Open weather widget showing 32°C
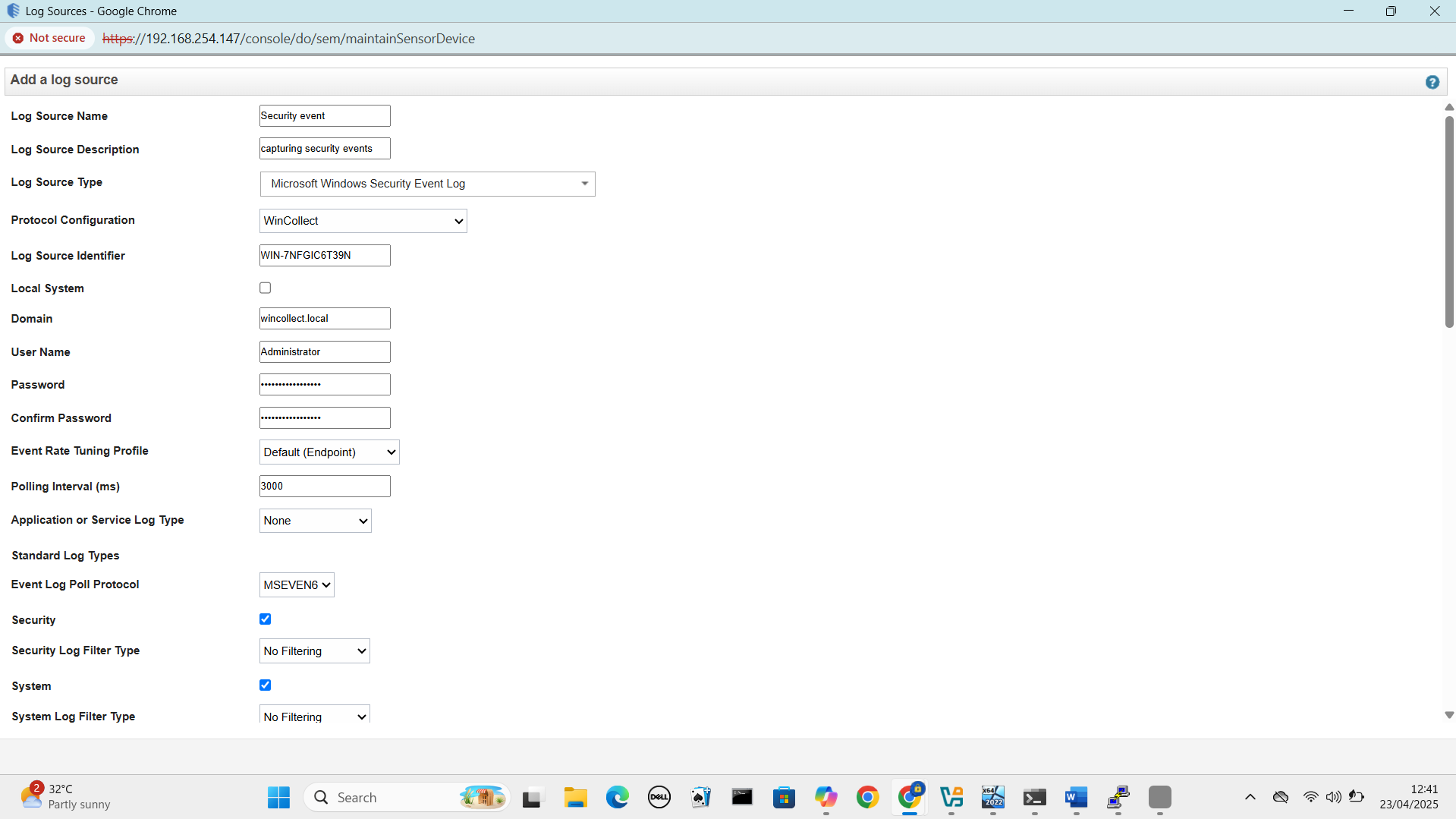 tap(65, 797)
